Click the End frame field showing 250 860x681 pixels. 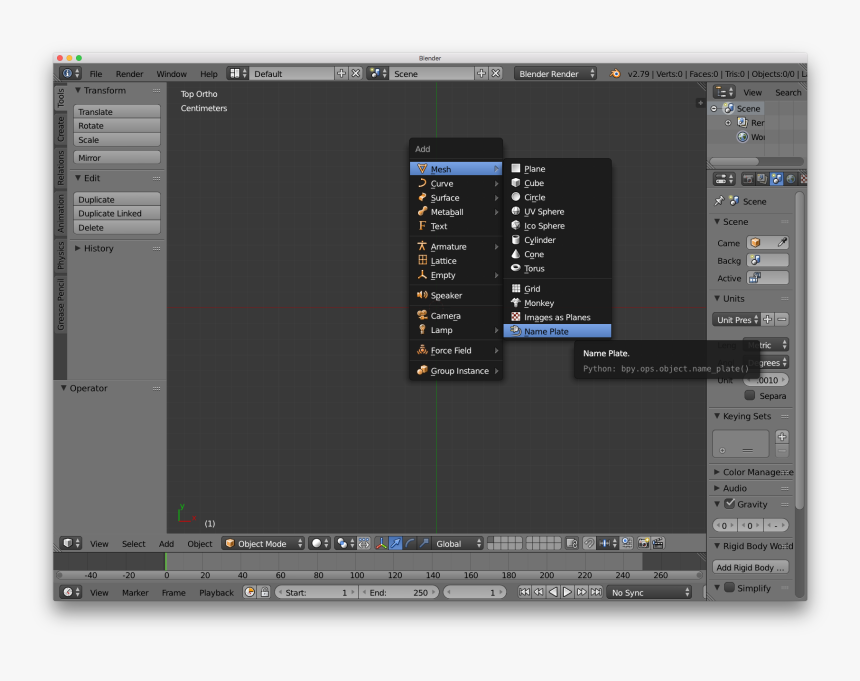point(399,592)
